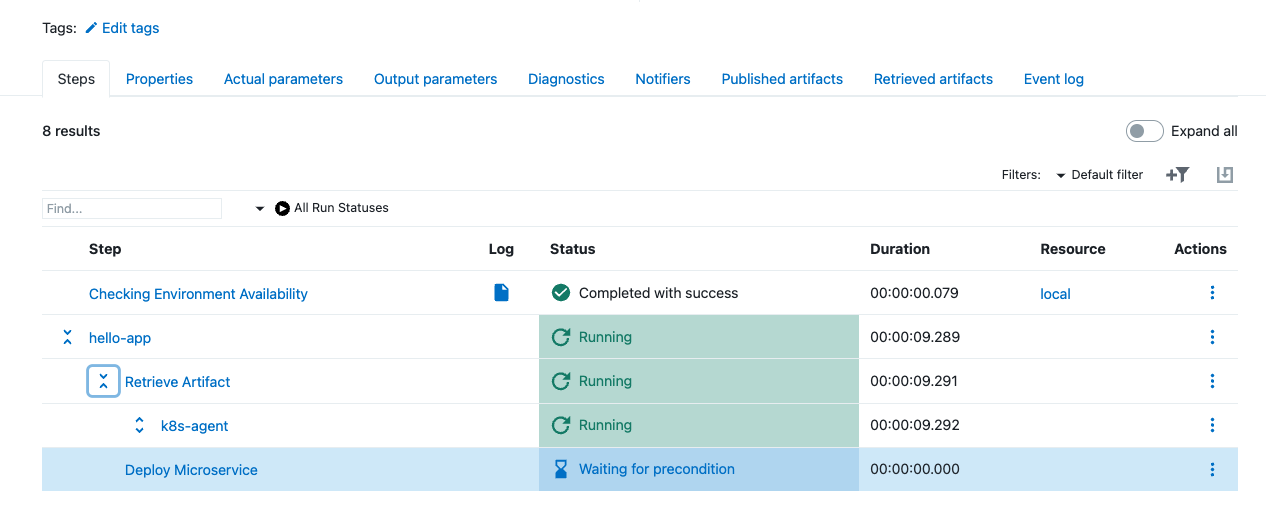Switch to the Event log tab
This screenshot has width=1266, height=516.
click(1053, 79)
